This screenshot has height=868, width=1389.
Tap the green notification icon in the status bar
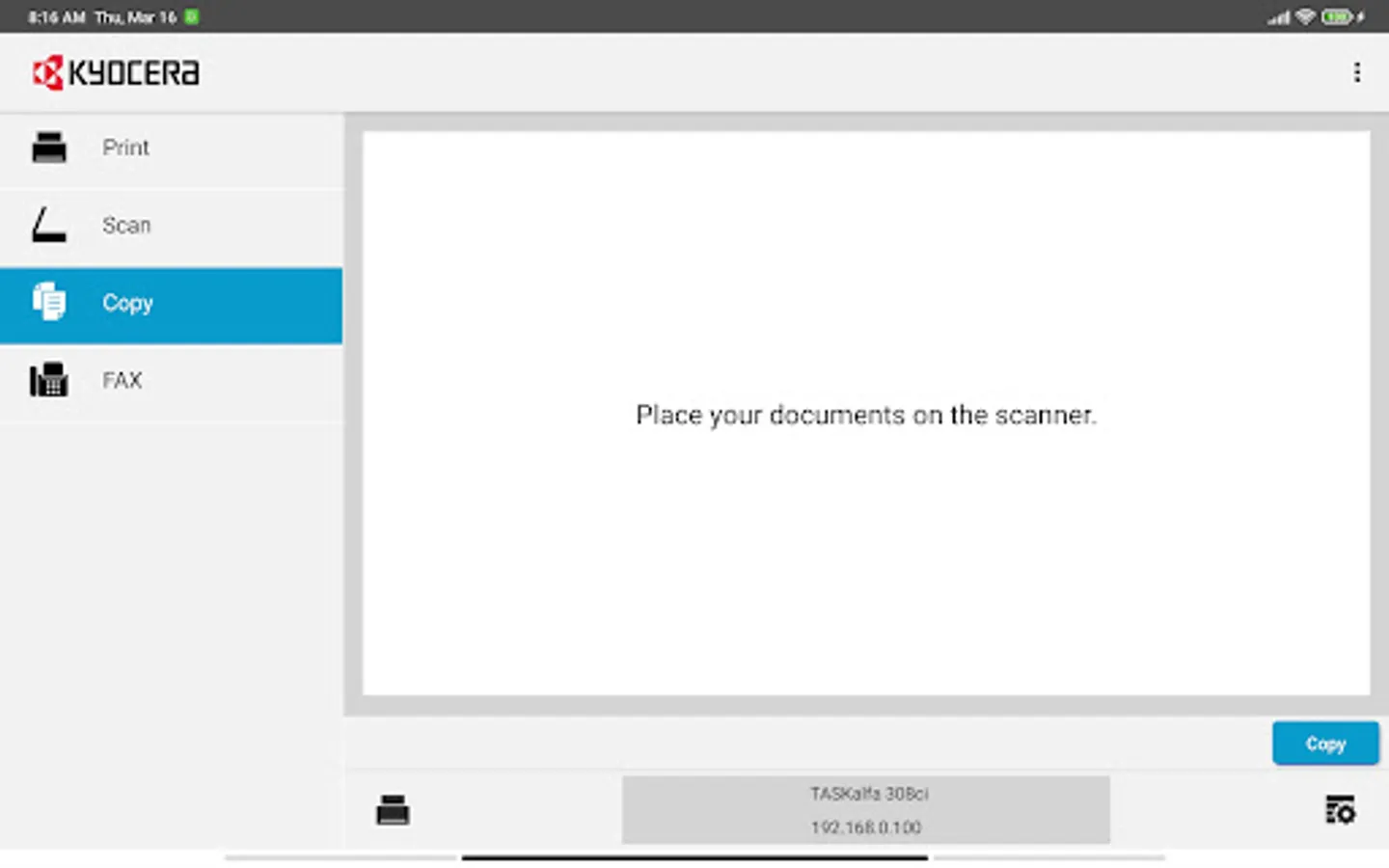pos(192,16)
